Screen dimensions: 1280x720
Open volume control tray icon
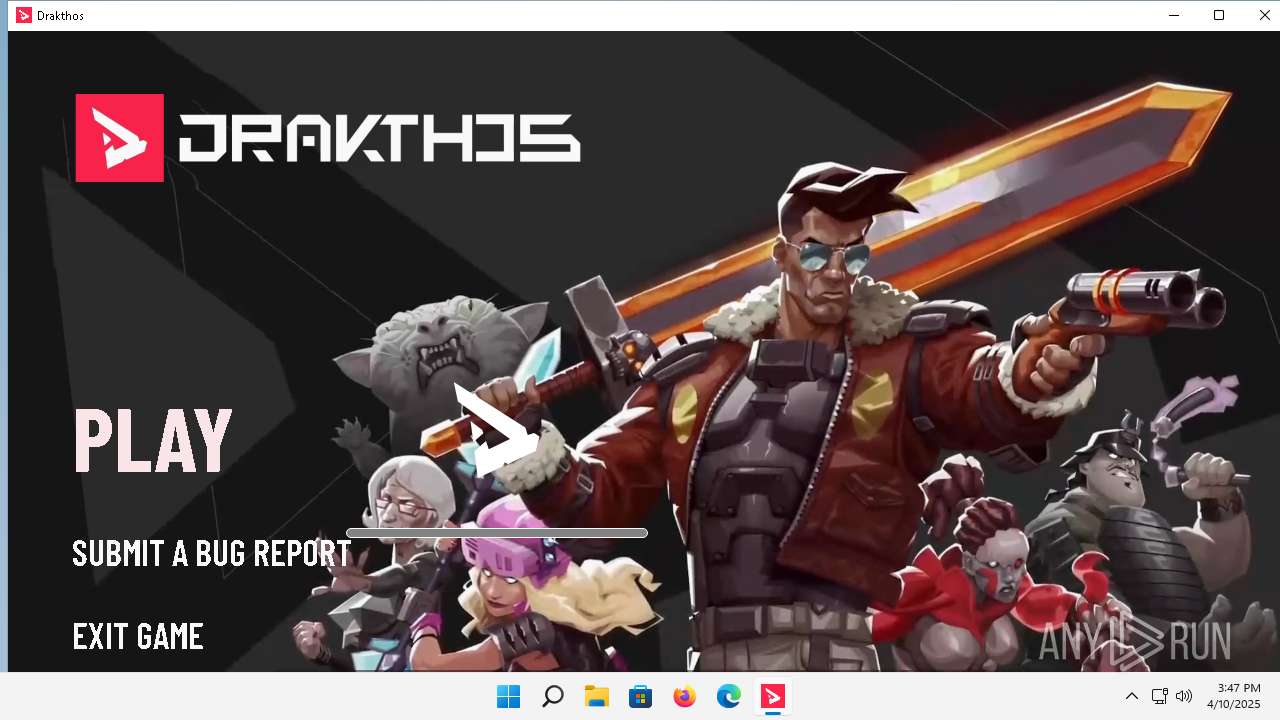tap(1184, 696)
